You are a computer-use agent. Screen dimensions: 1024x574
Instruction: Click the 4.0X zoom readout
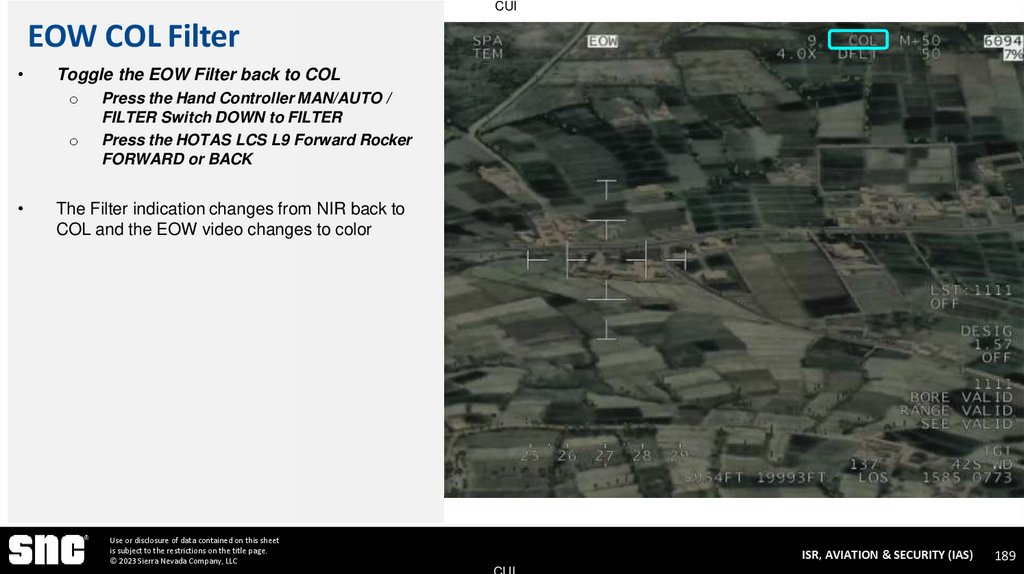pos(796,54)
